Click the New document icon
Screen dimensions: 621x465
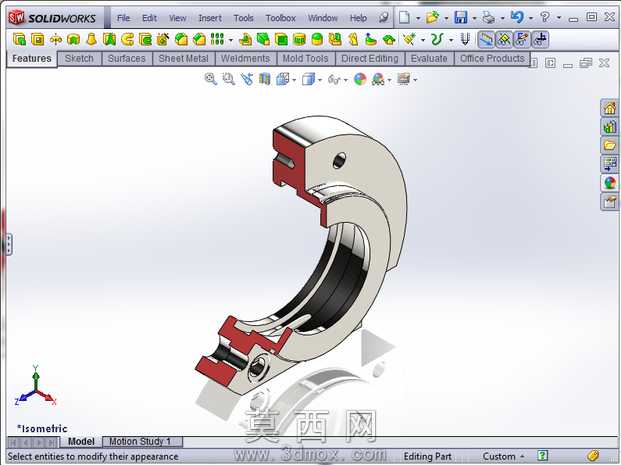pos(404,17)
